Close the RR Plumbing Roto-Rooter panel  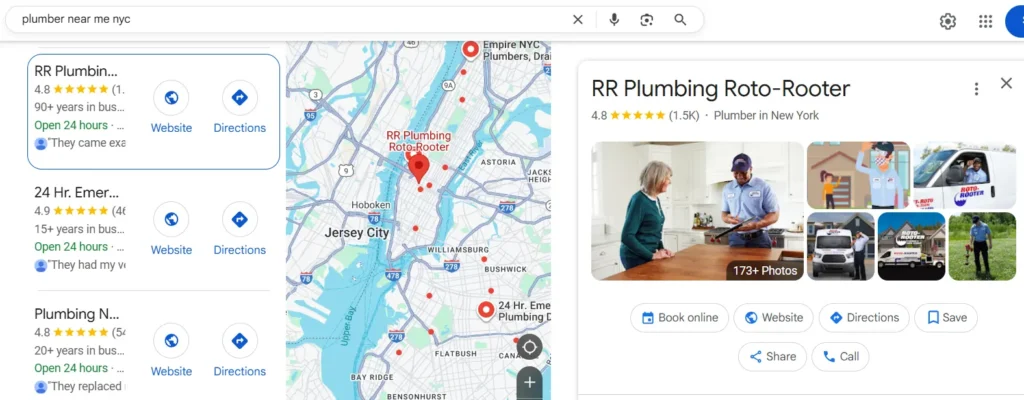pyautogui.click(x=1006, y=83)
